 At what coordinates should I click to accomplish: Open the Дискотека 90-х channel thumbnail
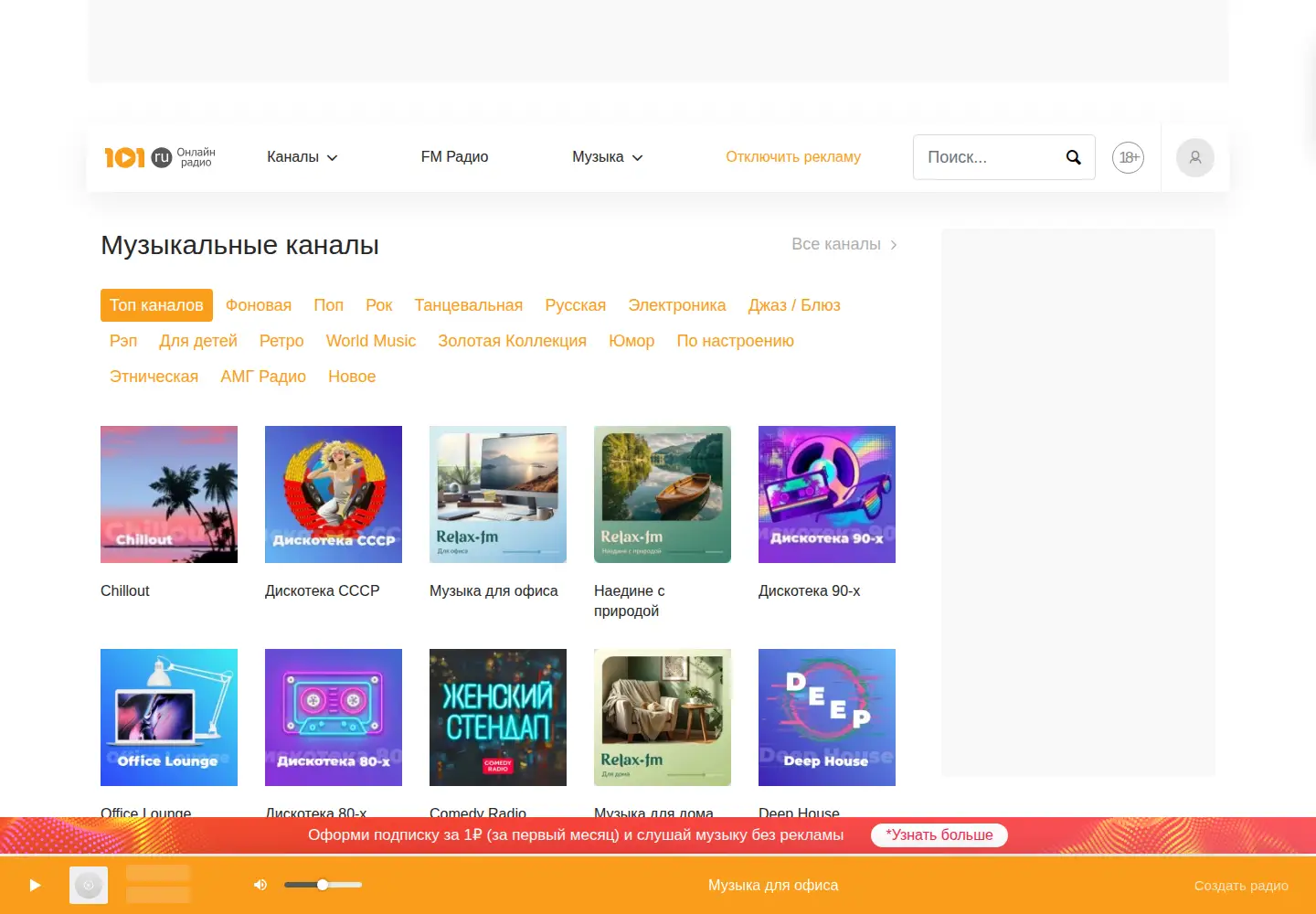(827, 494)
